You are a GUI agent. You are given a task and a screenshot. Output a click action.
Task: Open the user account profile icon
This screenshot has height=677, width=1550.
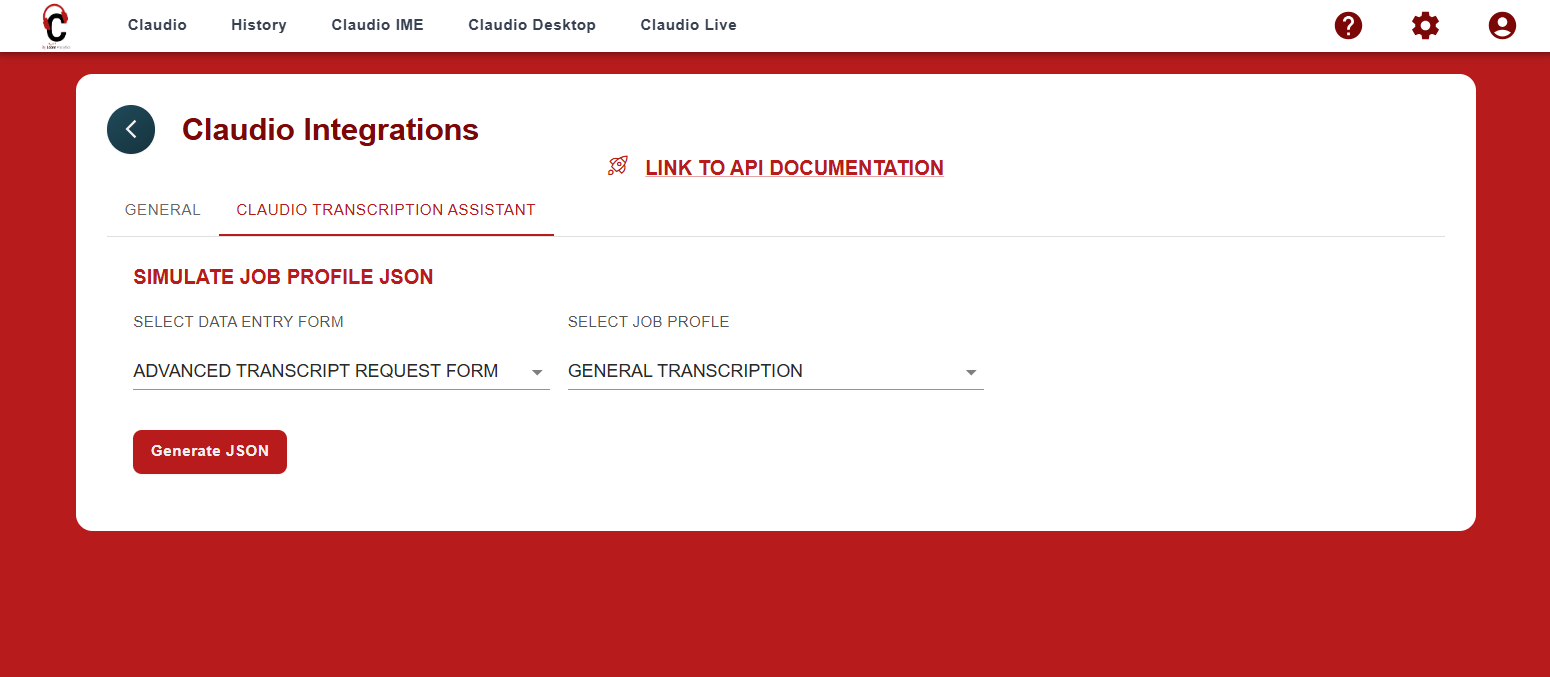tap(1502, 25)
